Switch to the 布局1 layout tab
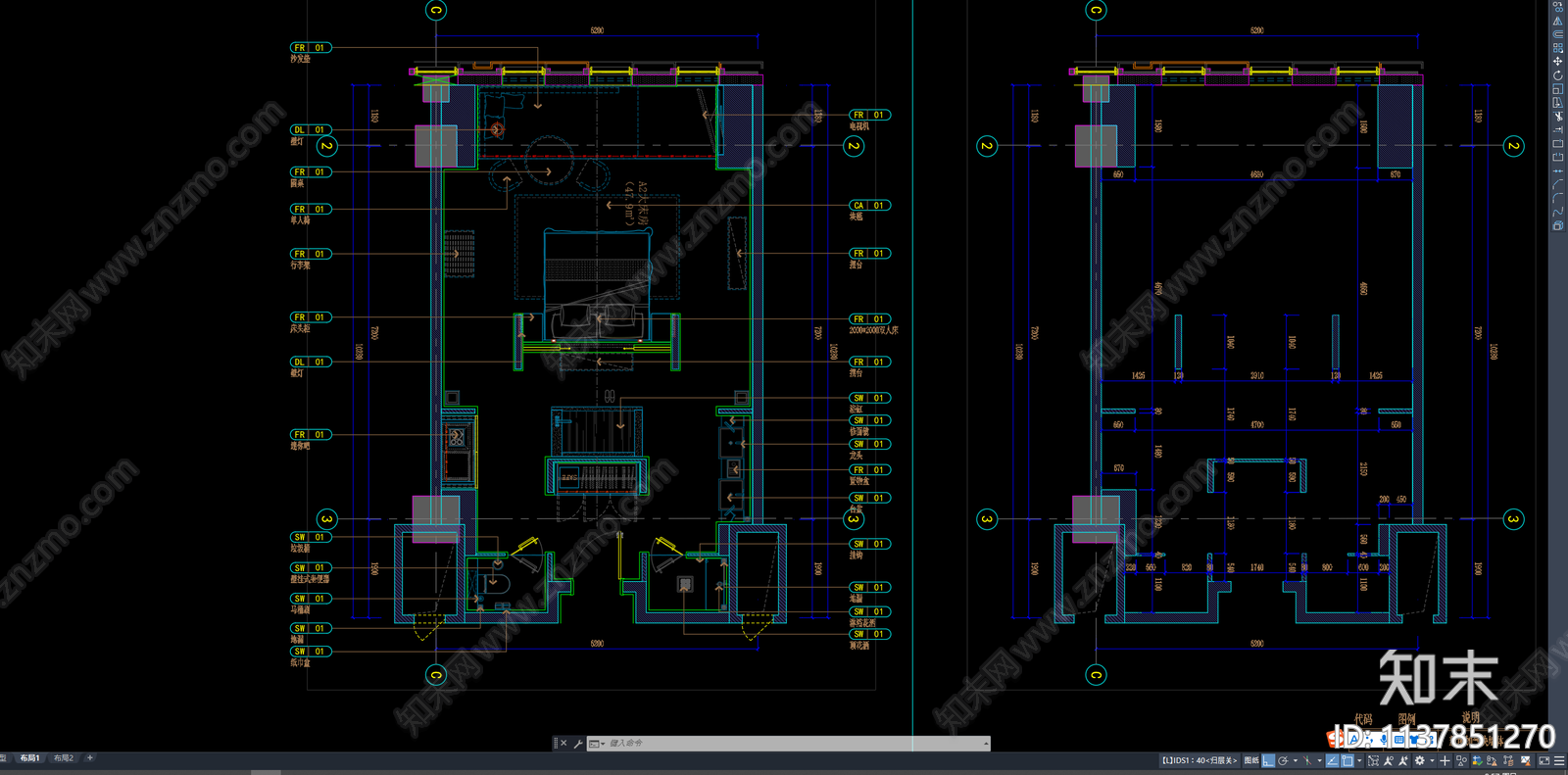 pos(29,758)
